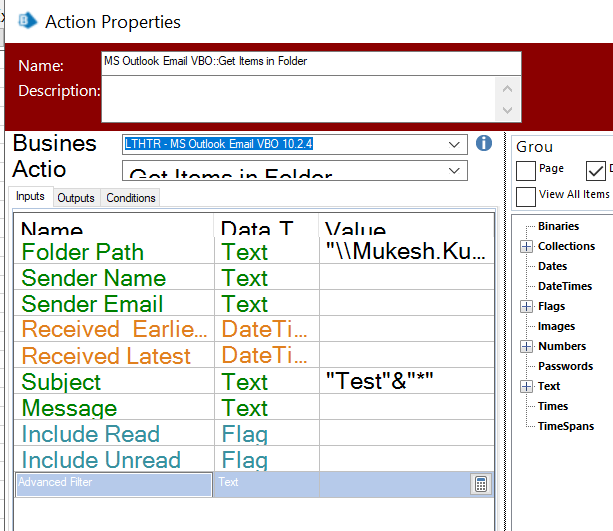Toggle the View All Items checkbox

tap(526, 195)
